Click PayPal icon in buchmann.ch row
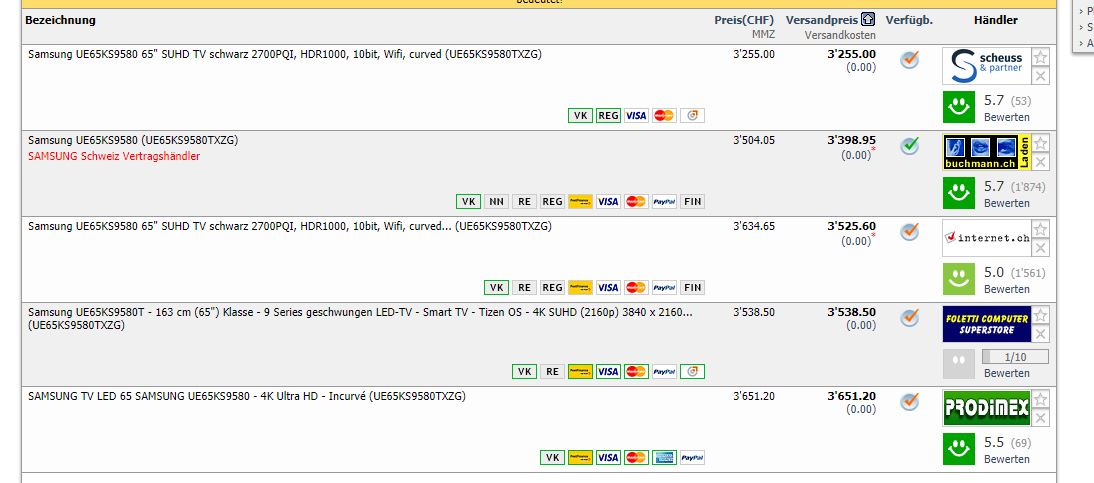The image size is (1094, 483). pos(664,202)
